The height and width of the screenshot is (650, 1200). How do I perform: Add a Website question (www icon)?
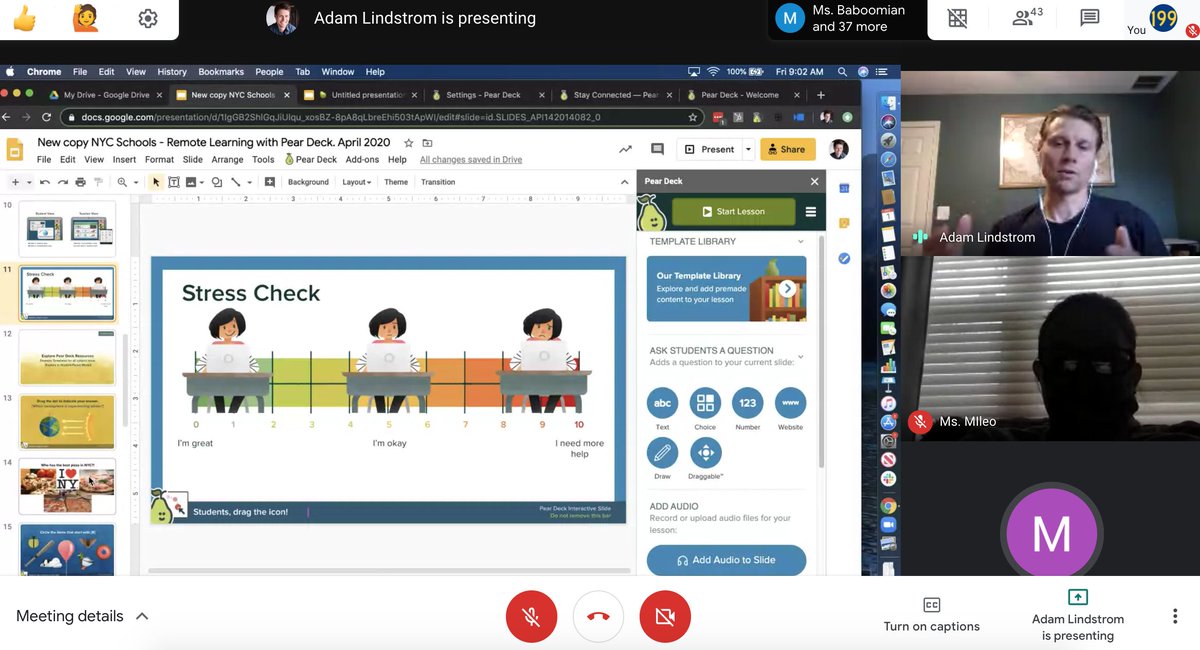click(790, 403)
